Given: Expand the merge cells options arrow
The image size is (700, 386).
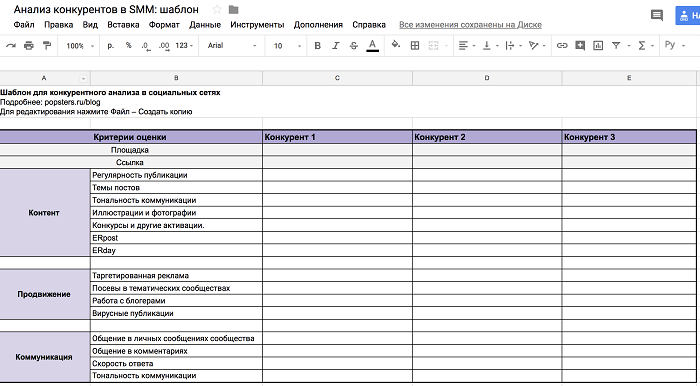Looking at the screenshot, I should 446,46.
